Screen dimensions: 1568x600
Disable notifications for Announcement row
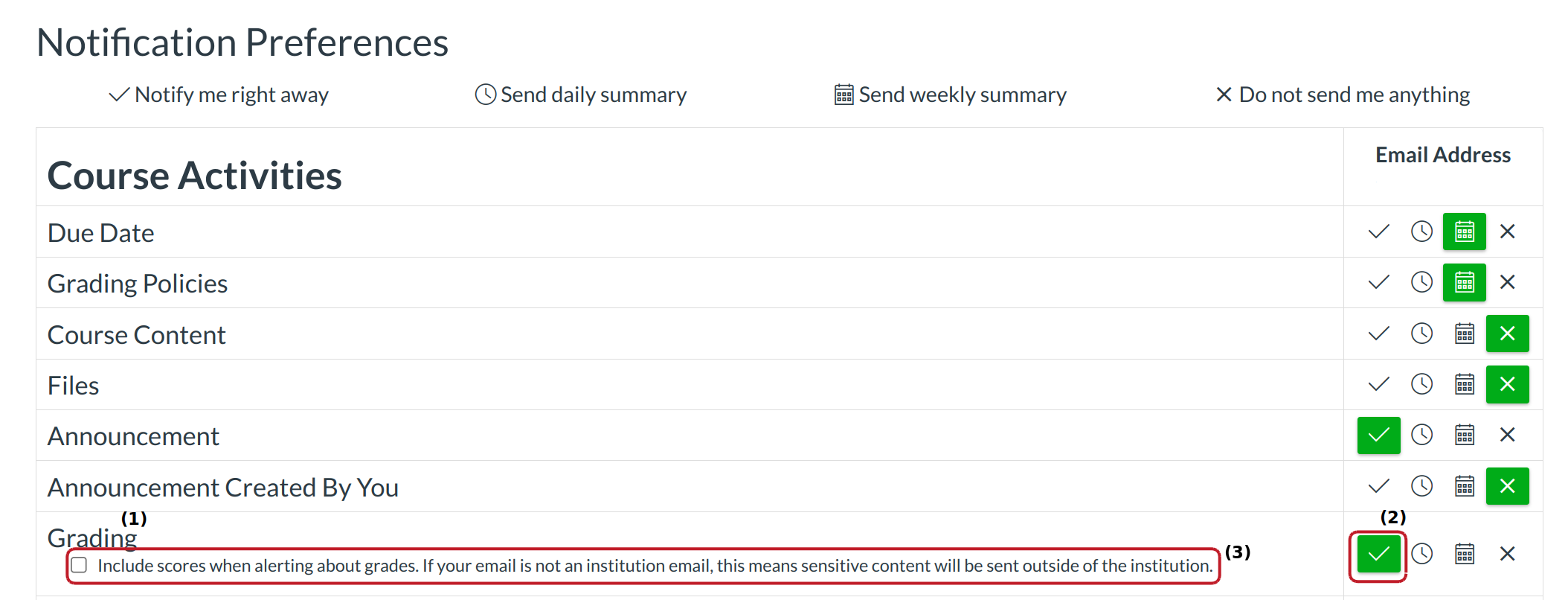pos(1507,435)
